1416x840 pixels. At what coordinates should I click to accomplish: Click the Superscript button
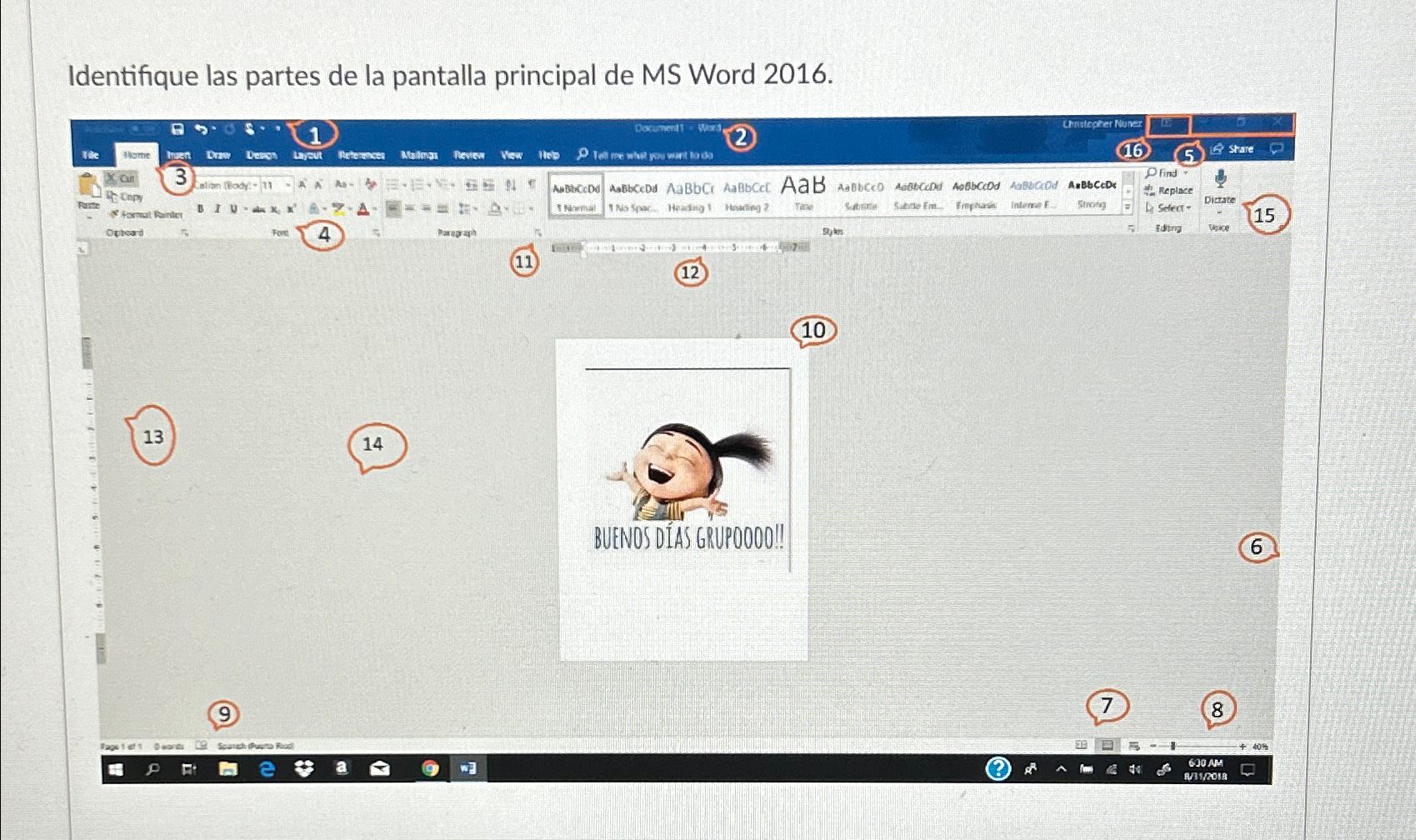coord(291,209)
